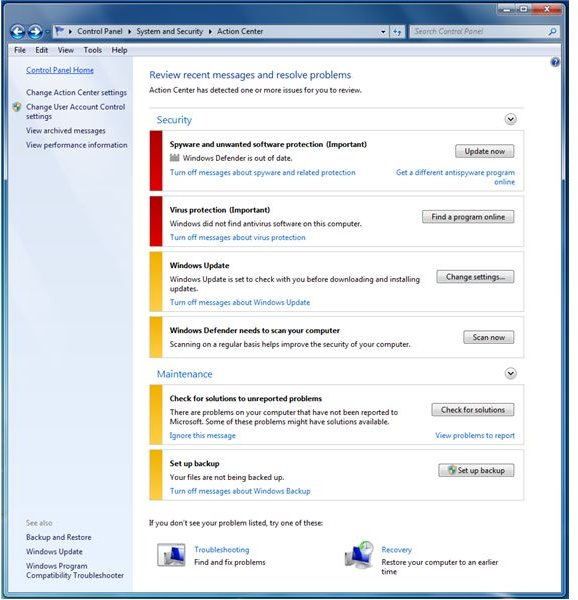
Task: Open the Help menu
Action: pos(119,50)
